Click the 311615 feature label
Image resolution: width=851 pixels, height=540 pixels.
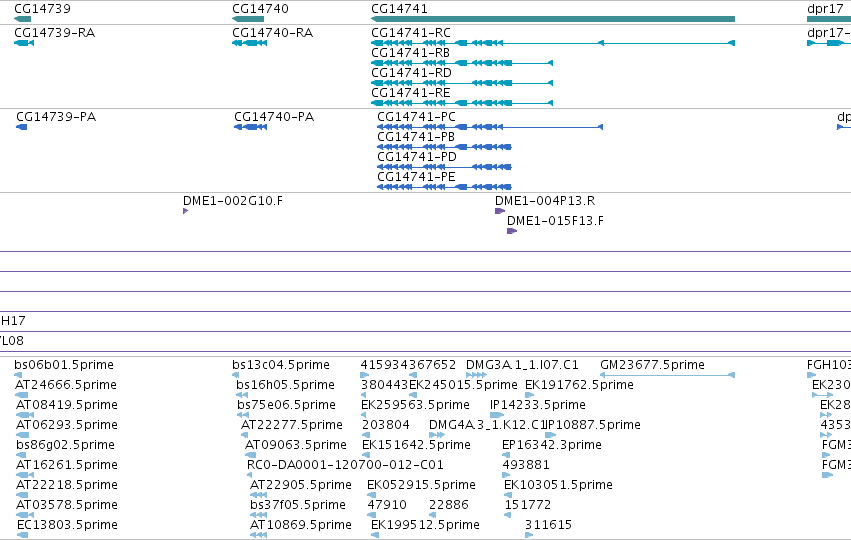point(548,525)
